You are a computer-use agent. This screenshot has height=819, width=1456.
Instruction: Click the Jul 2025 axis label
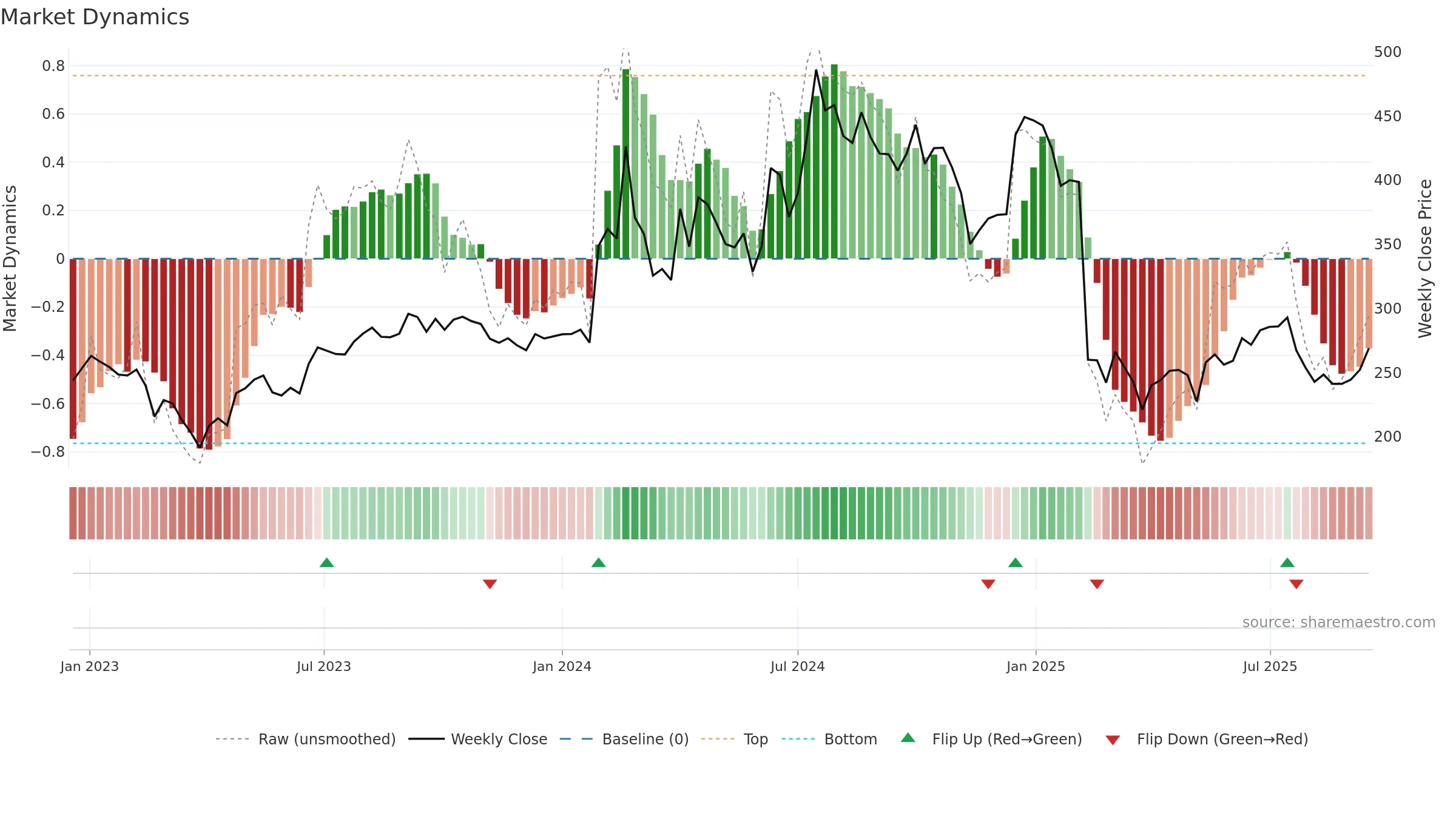click(1270, 666)
